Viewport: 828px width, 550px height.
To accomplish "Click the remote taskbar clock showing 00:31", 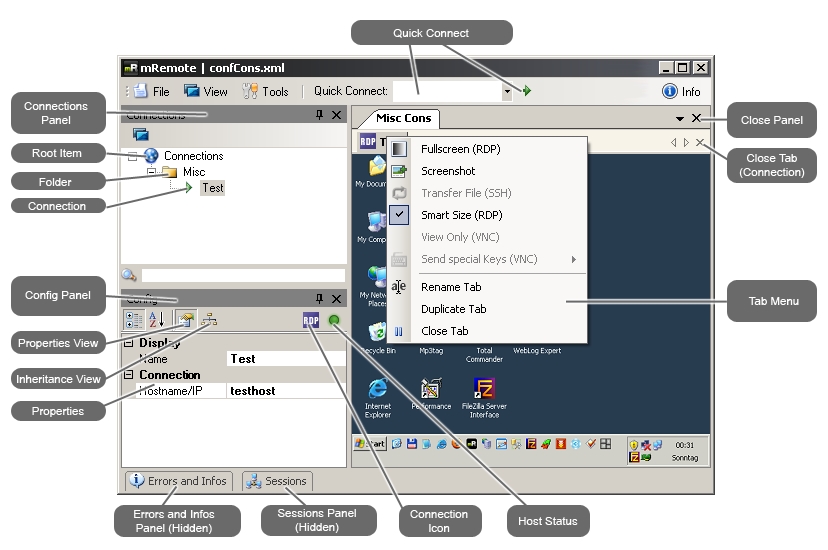I will click(684, 445).
